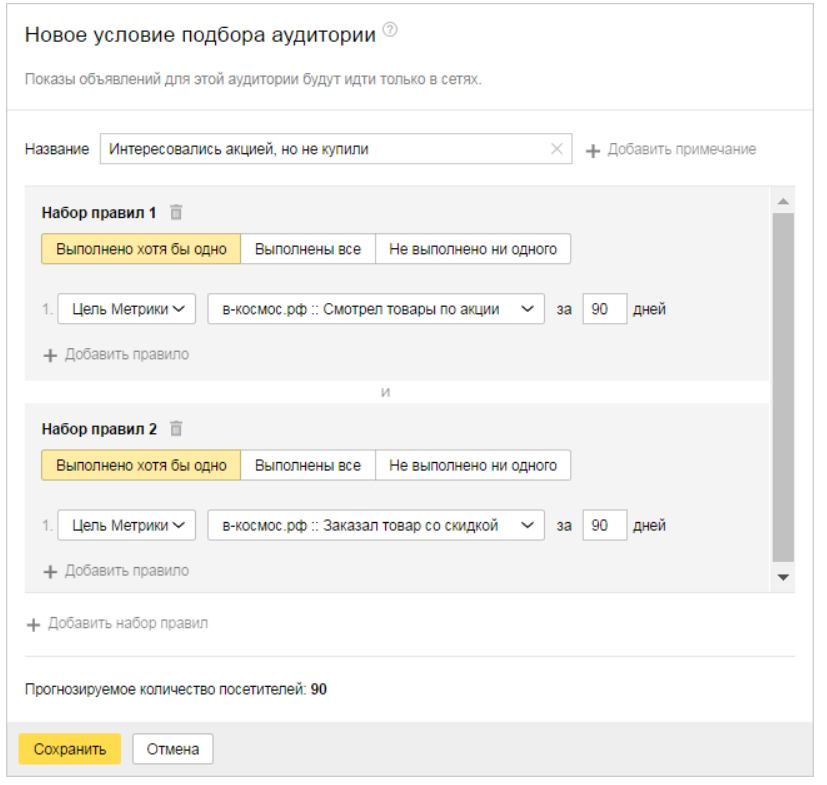Click 'Добавить набор правил' link

click(117, 623)
